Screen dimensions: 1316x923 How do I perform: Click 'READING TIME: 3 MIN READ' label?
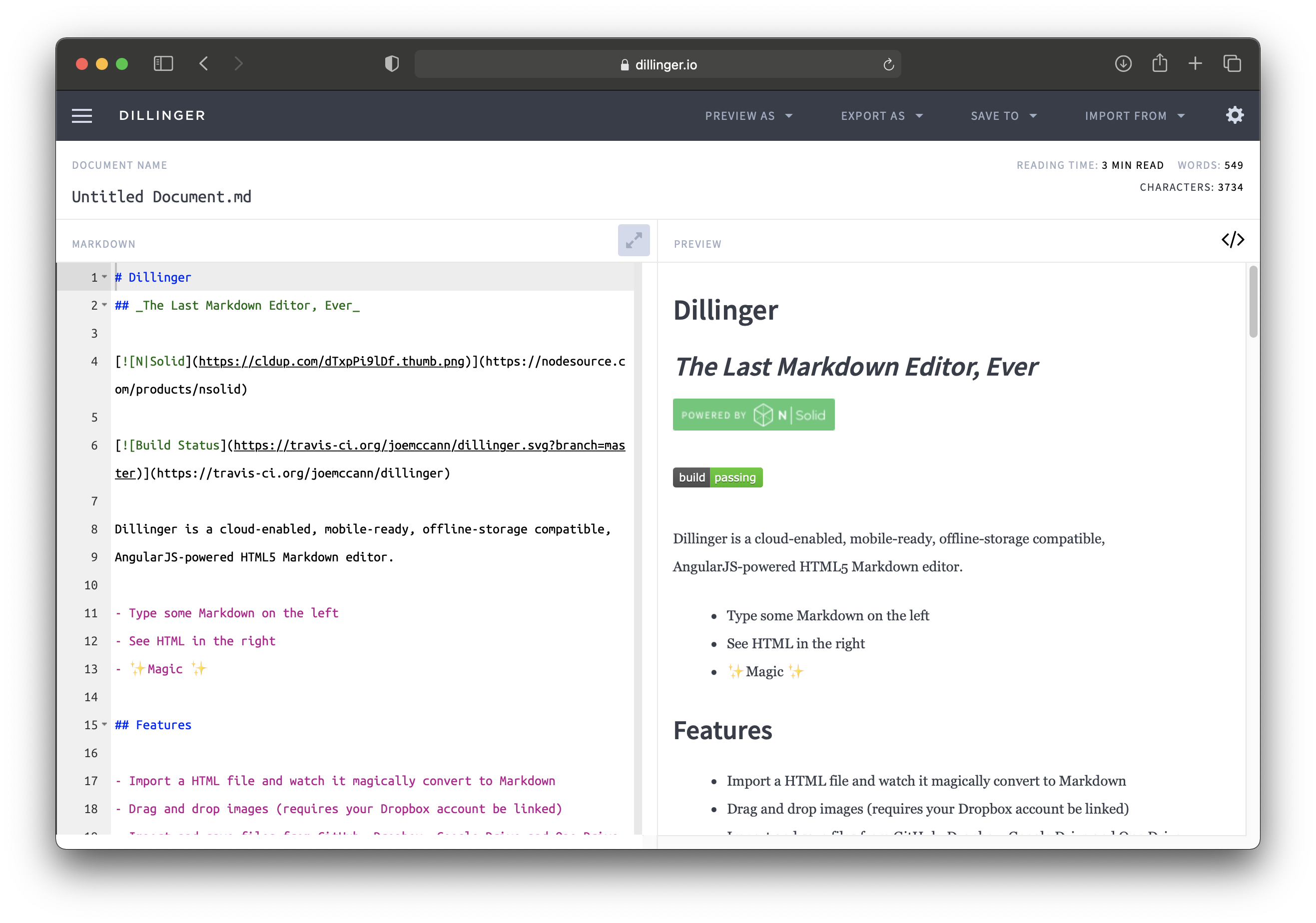(1090, 165)
